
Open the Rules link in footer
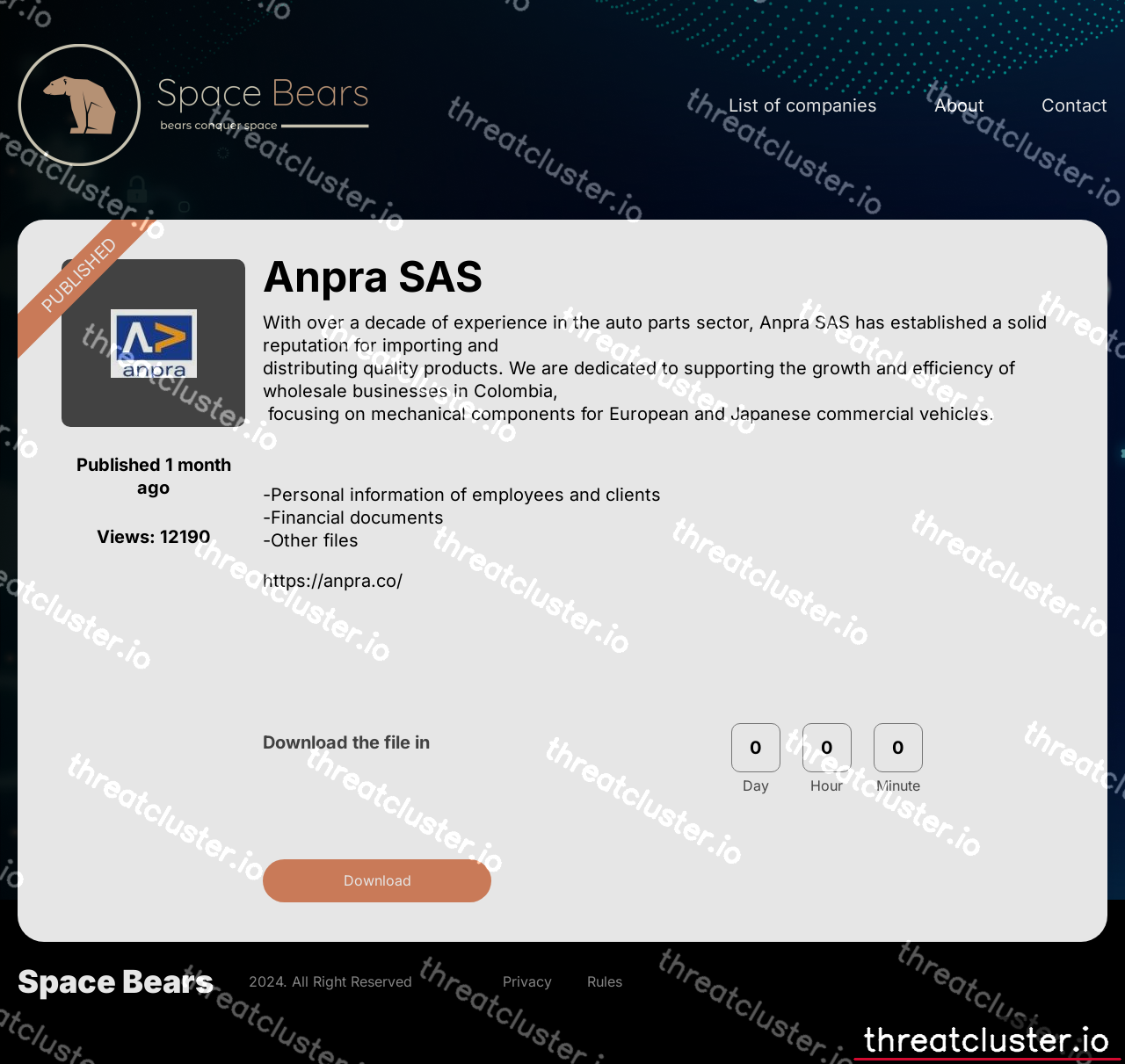click(x=605, y=981)
